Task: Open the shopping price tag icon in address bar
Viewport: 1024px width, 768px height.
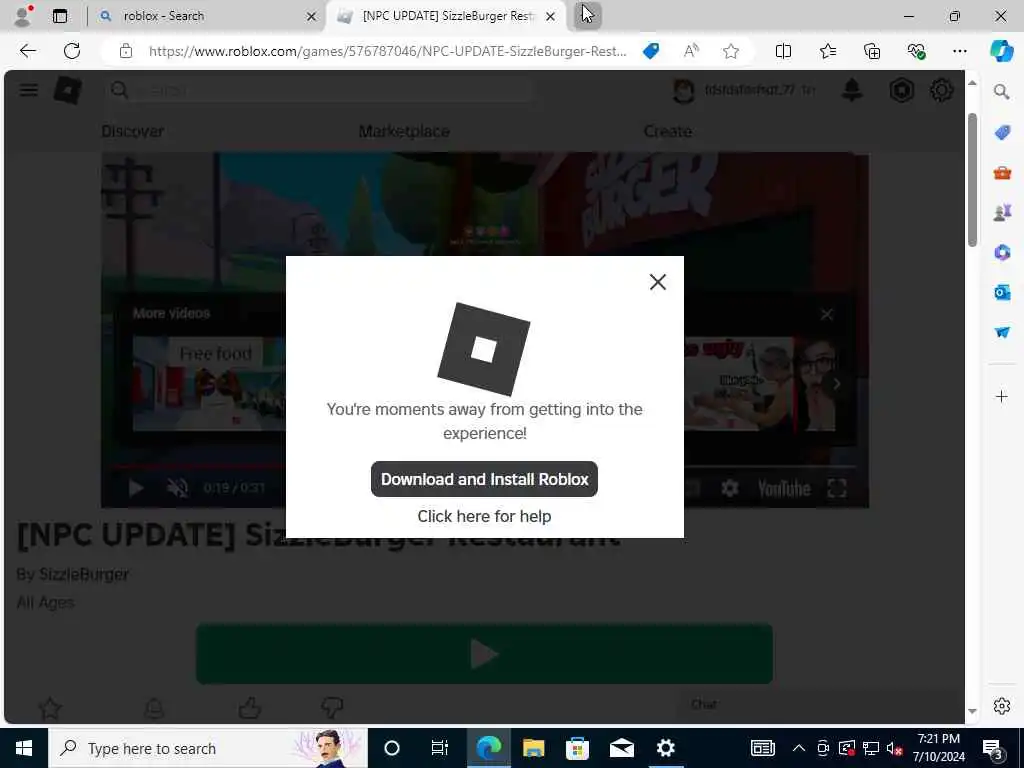Action: pos(650,51)
